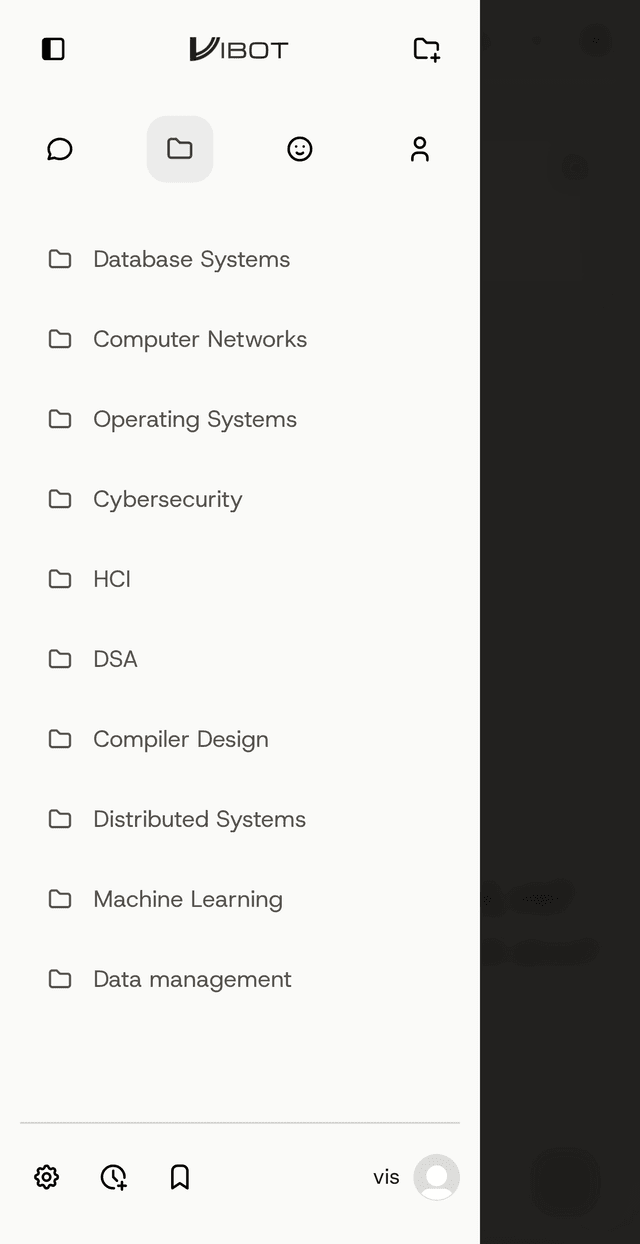Open the Compiler Design folder
Viewport: 640px width, 1244px height.
coord(180,739)
